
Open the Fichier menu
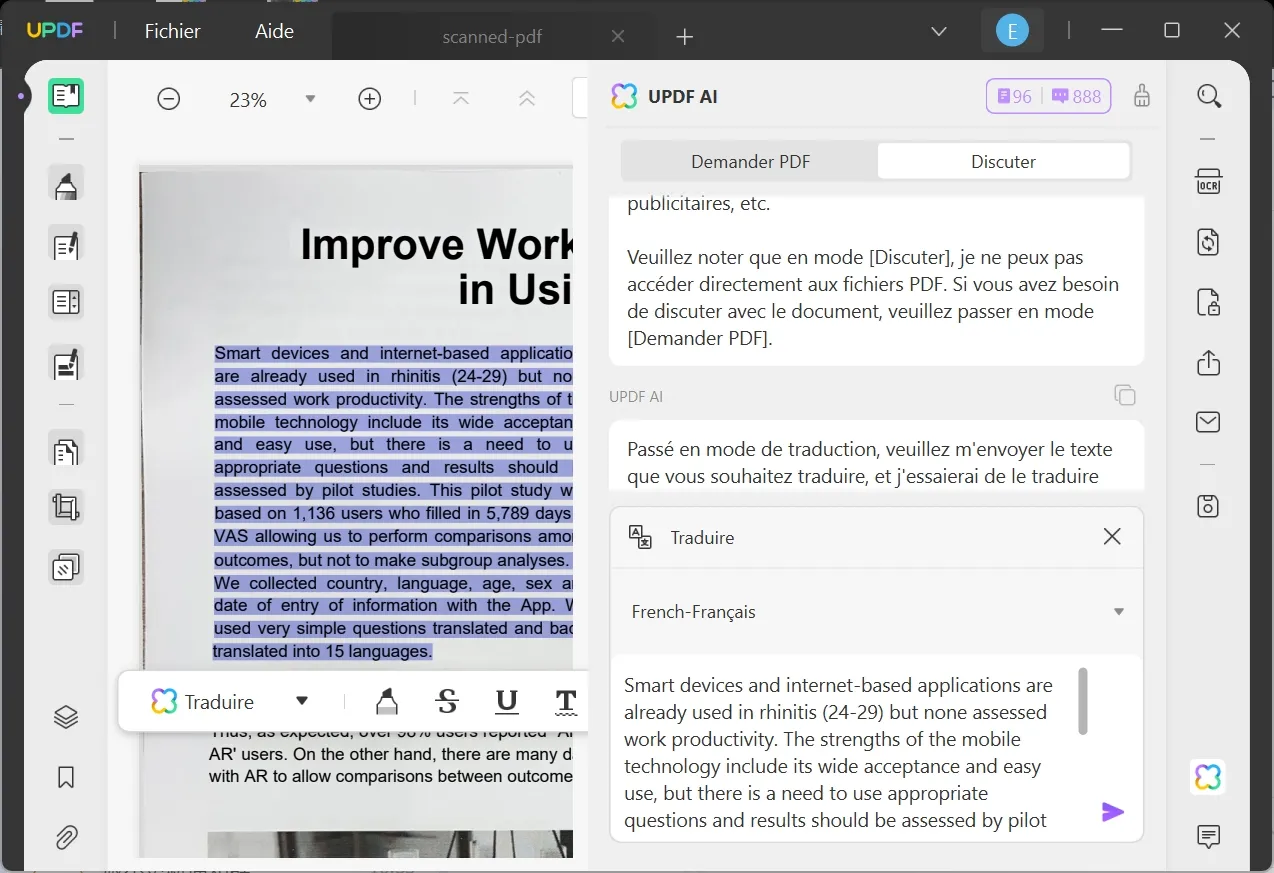tap(173, 31)
